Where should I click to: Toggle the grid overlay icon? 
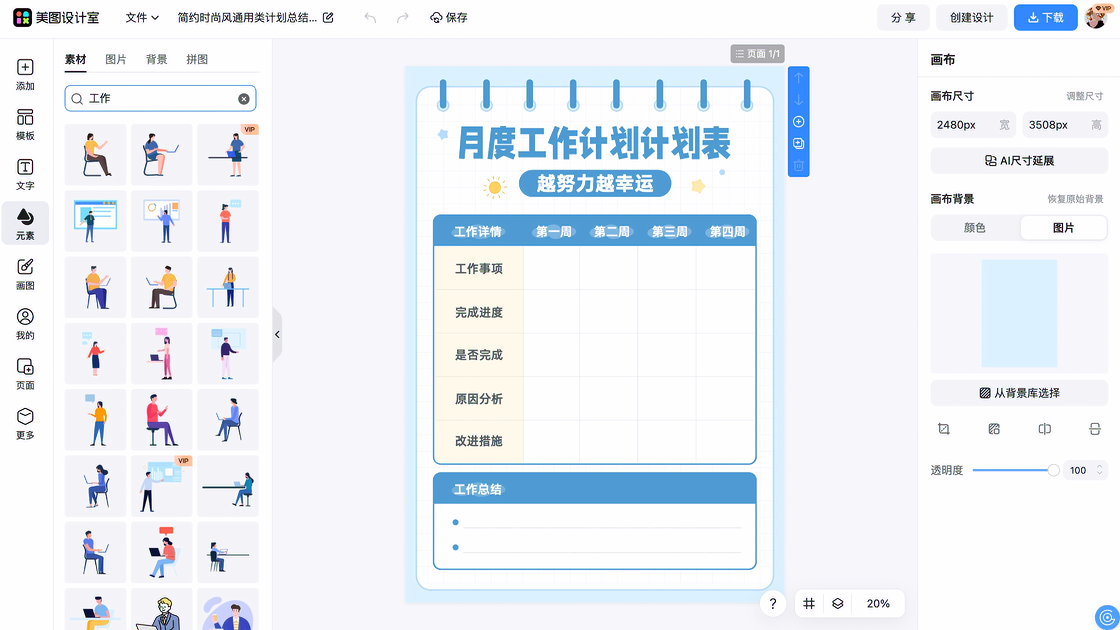[x=809, y=604]
